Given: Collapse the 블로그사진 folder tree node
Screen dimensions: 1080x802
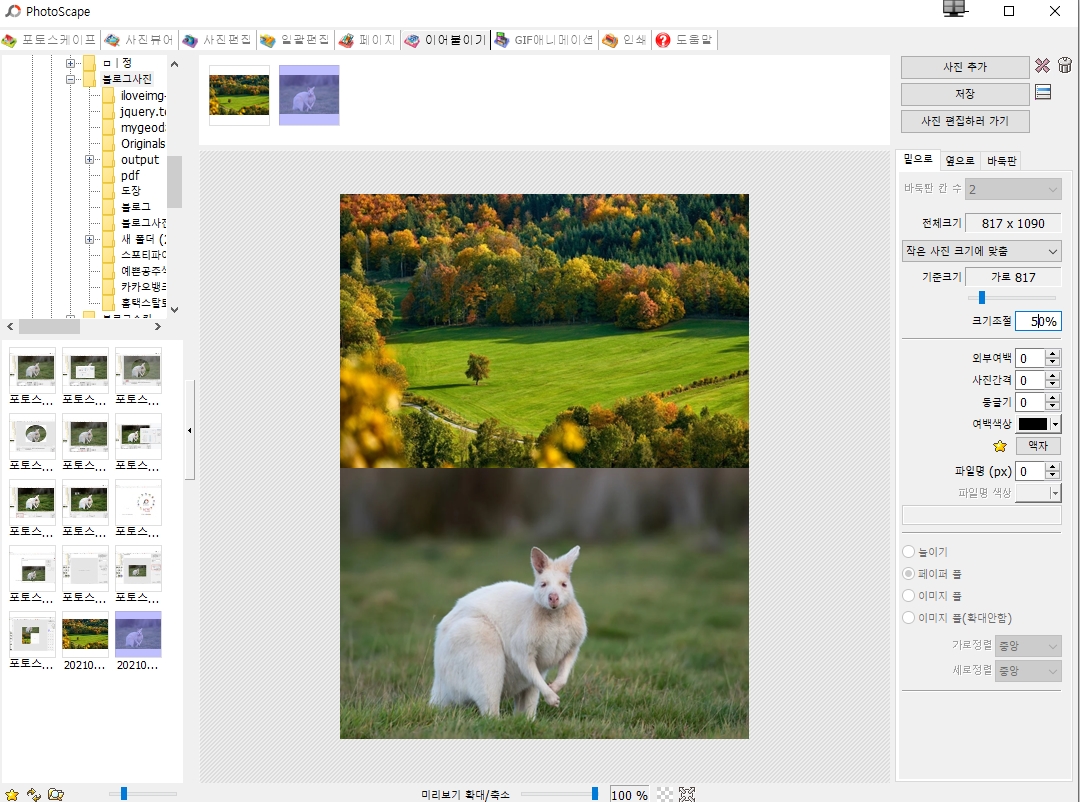Looking at the screenshot, I should pyautogui.click(x=70, y=79).
